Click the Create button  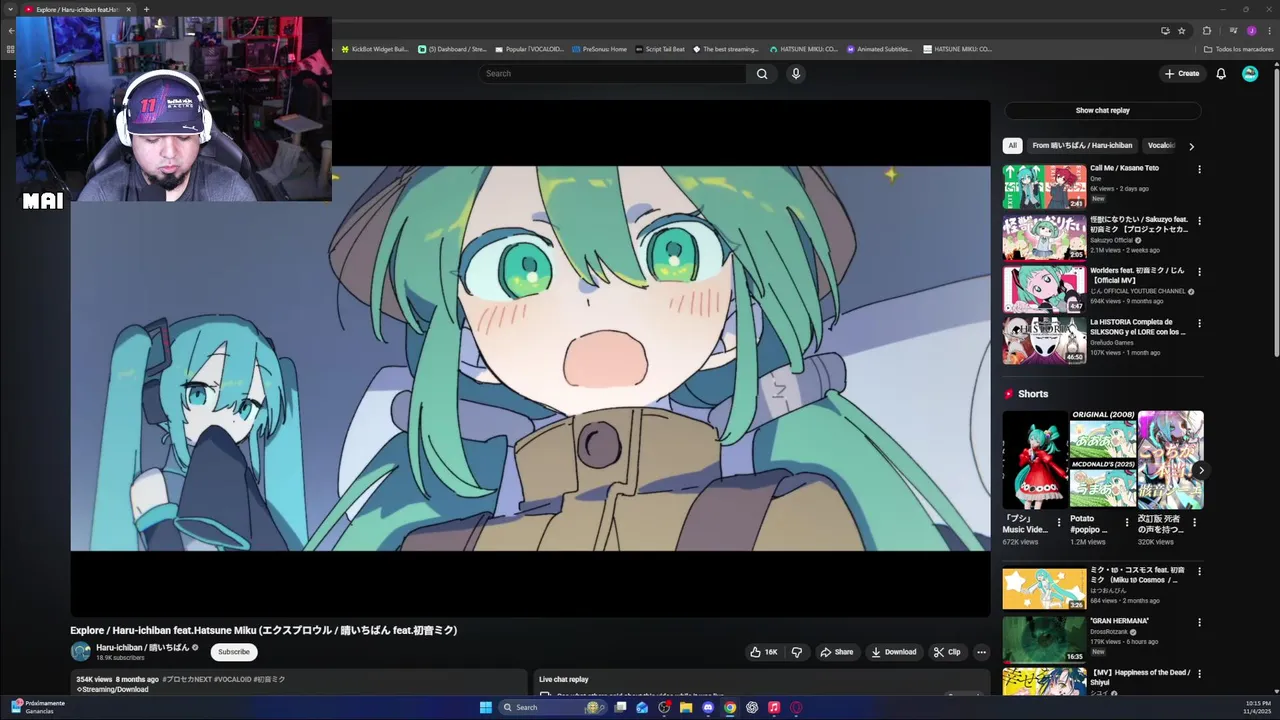pos(1182,73)
